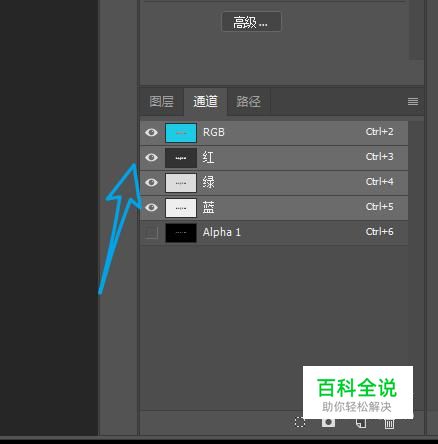Screen dimensions: 438x444
Task: Toggle visibility of the 蓝 channel
Action: [x=151, y=207]
